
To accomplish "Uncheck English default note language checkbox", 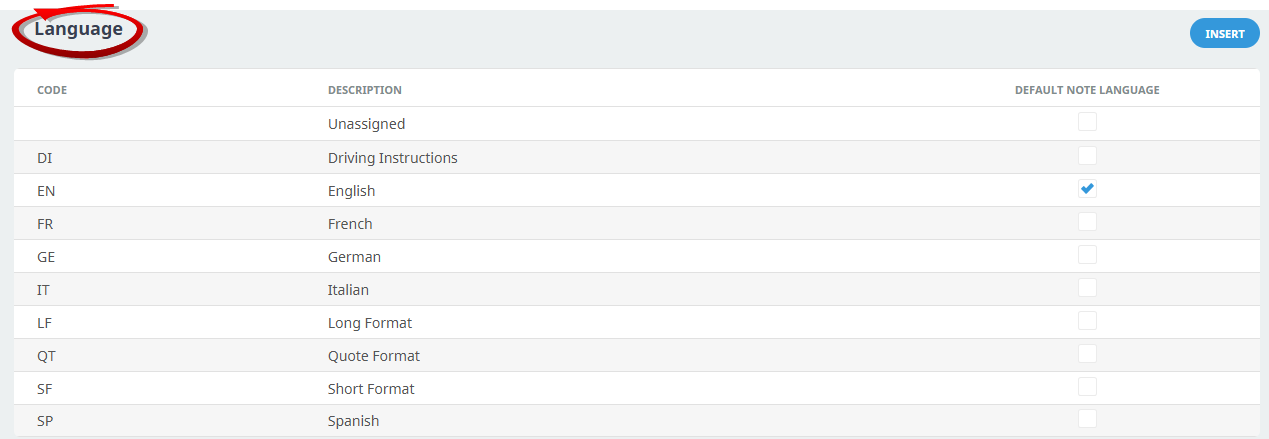I will click(x=1087, y=189).
